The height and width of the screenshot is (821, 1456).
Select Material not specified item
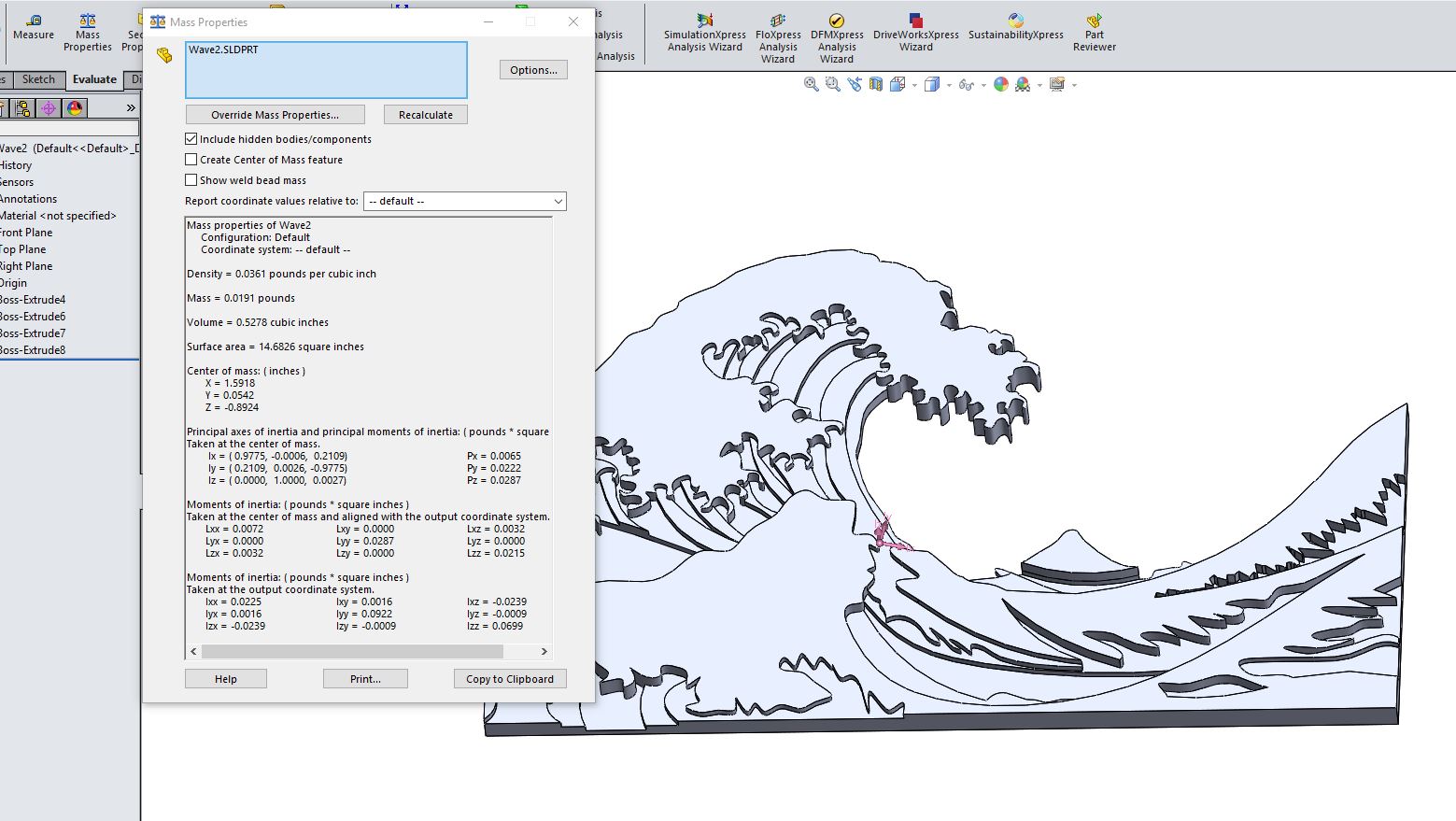click(x=58, y=215)
